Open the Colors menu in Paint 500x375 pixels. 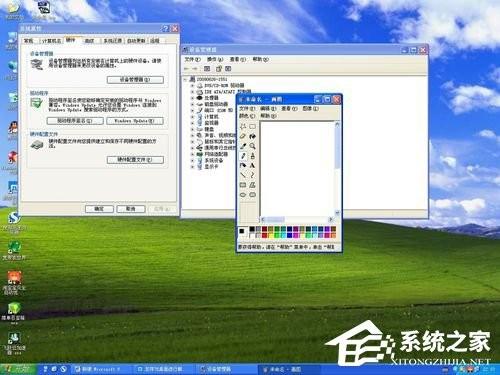point(247,116)
